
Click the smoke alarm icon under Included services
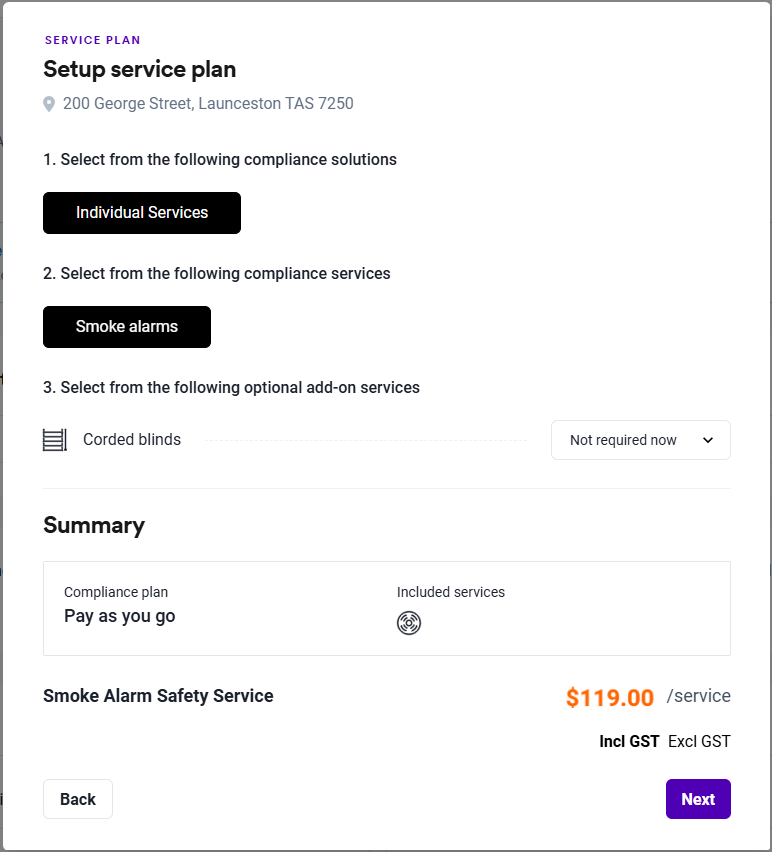point(409,623)
